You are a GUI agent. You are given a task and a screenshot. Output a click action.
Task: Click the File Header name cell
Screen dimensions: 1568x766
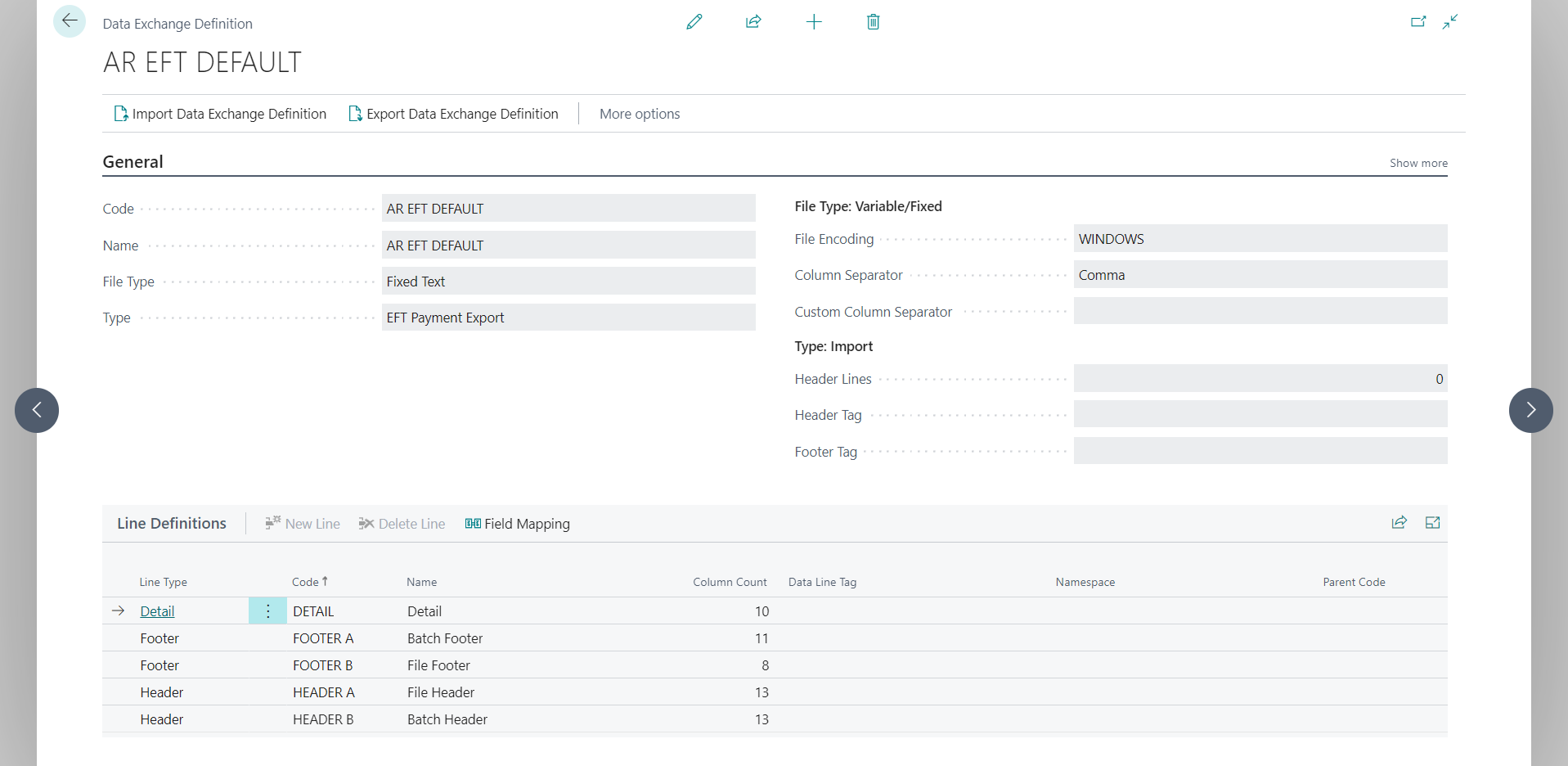coord(441,692)
